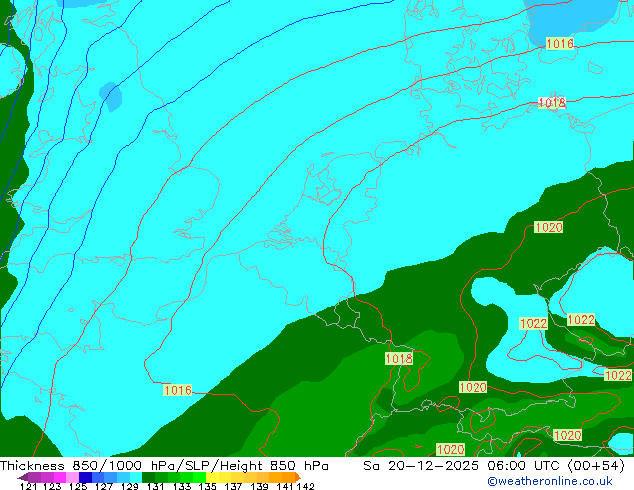The height and width of the screenshot is (490, 634).
Task: Click the orange arrow at legend's right end
Action: [298, 477]
